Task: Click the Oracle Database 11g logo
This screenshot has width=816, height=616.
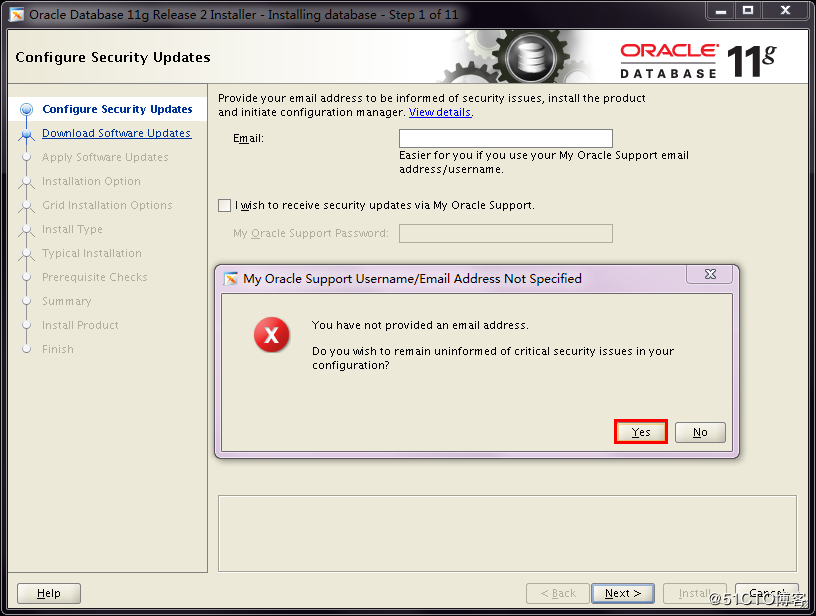Action: [698, 60]
